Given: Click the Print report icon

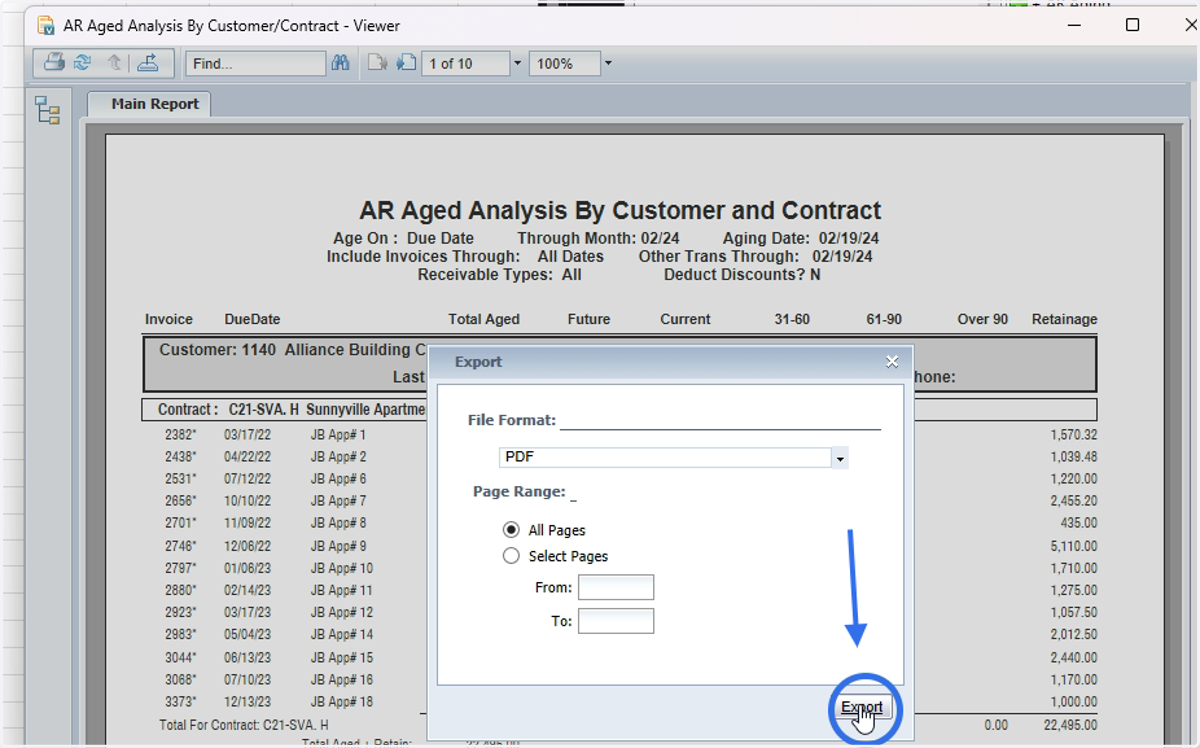Looking at the screenshot, I should click(54, 63).
